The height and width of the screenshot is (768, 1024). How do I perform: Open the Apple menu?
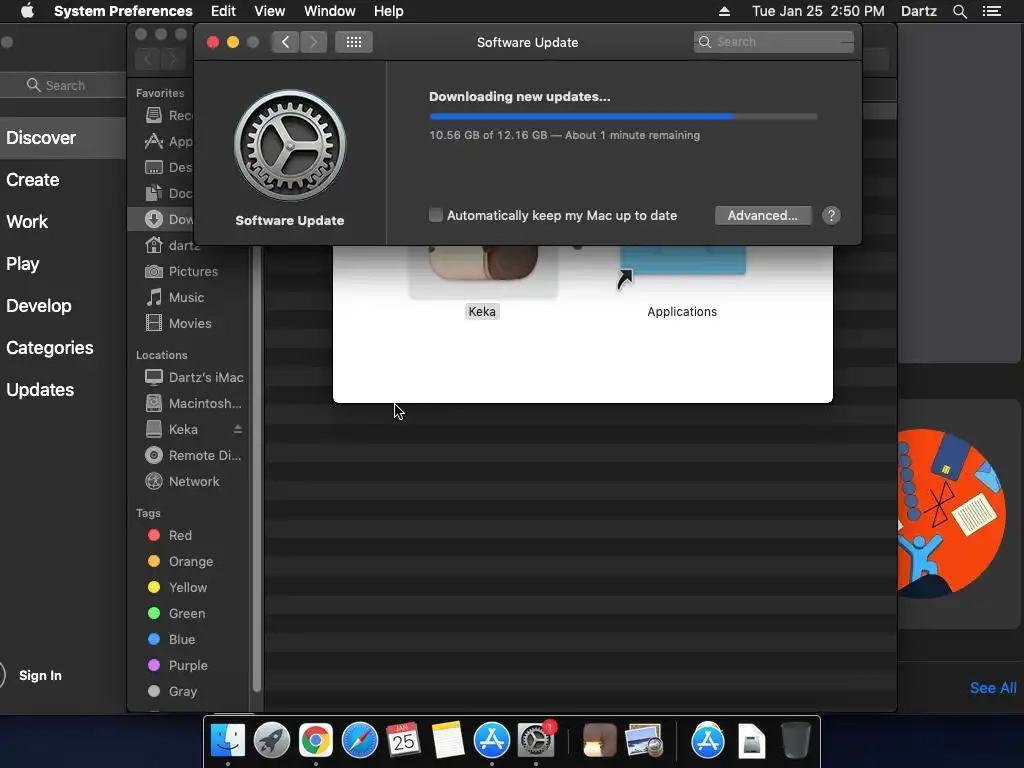(27, 11)
